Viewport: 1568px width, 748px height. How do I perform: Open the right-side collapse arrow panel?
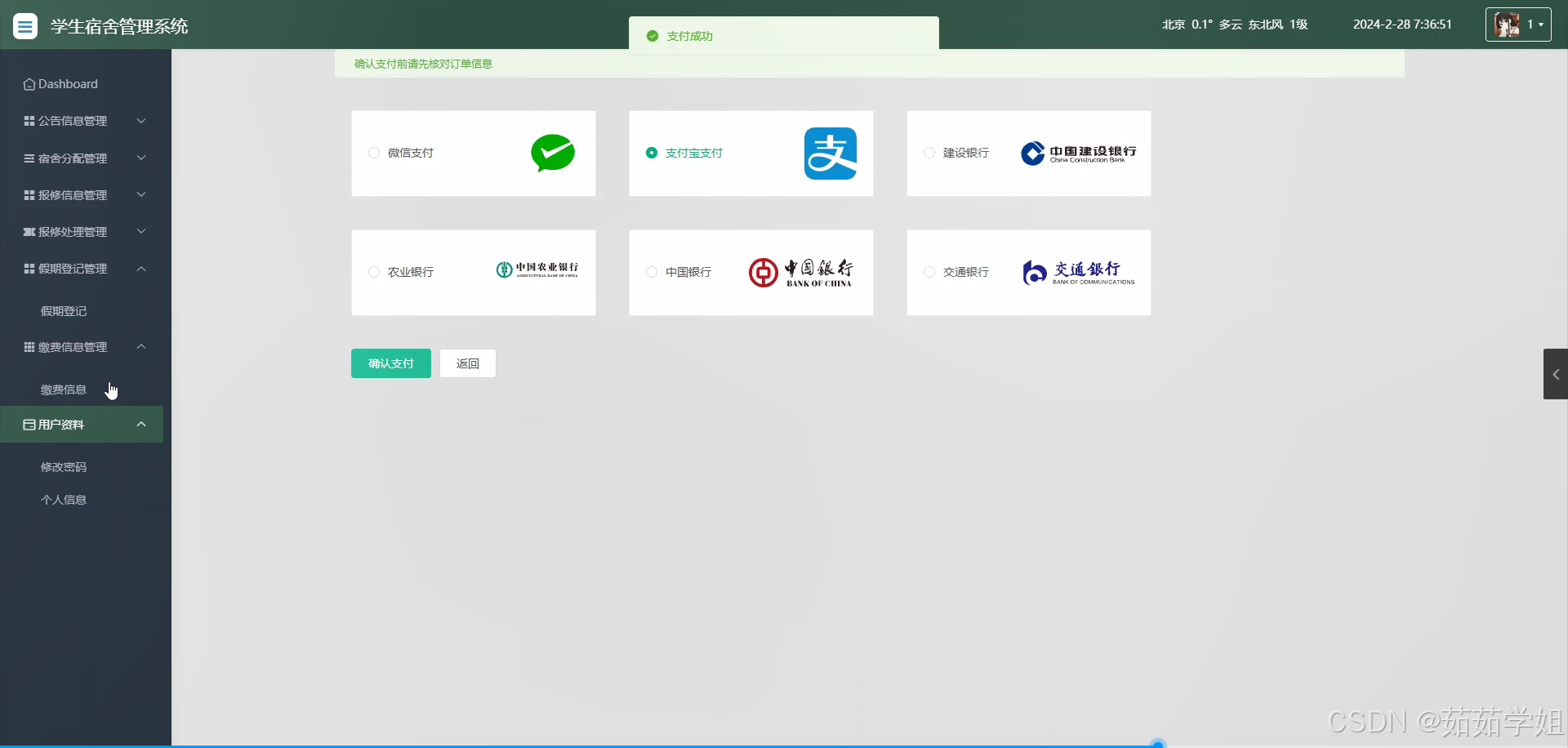point(1556,374)
